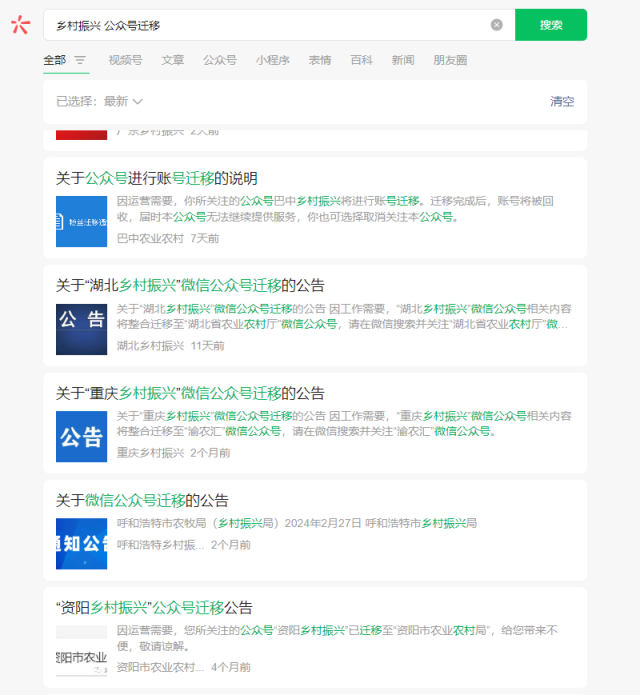The image size is (640, 695).
Task: Open 关于公众号进行账号迁移的说明 article
Action: [x=157, y=179]
